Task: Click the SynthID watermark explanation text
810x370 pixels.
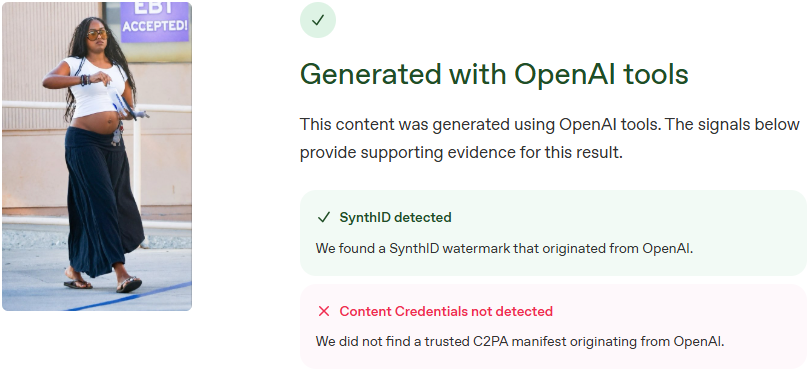Action: tap(504, 248)
